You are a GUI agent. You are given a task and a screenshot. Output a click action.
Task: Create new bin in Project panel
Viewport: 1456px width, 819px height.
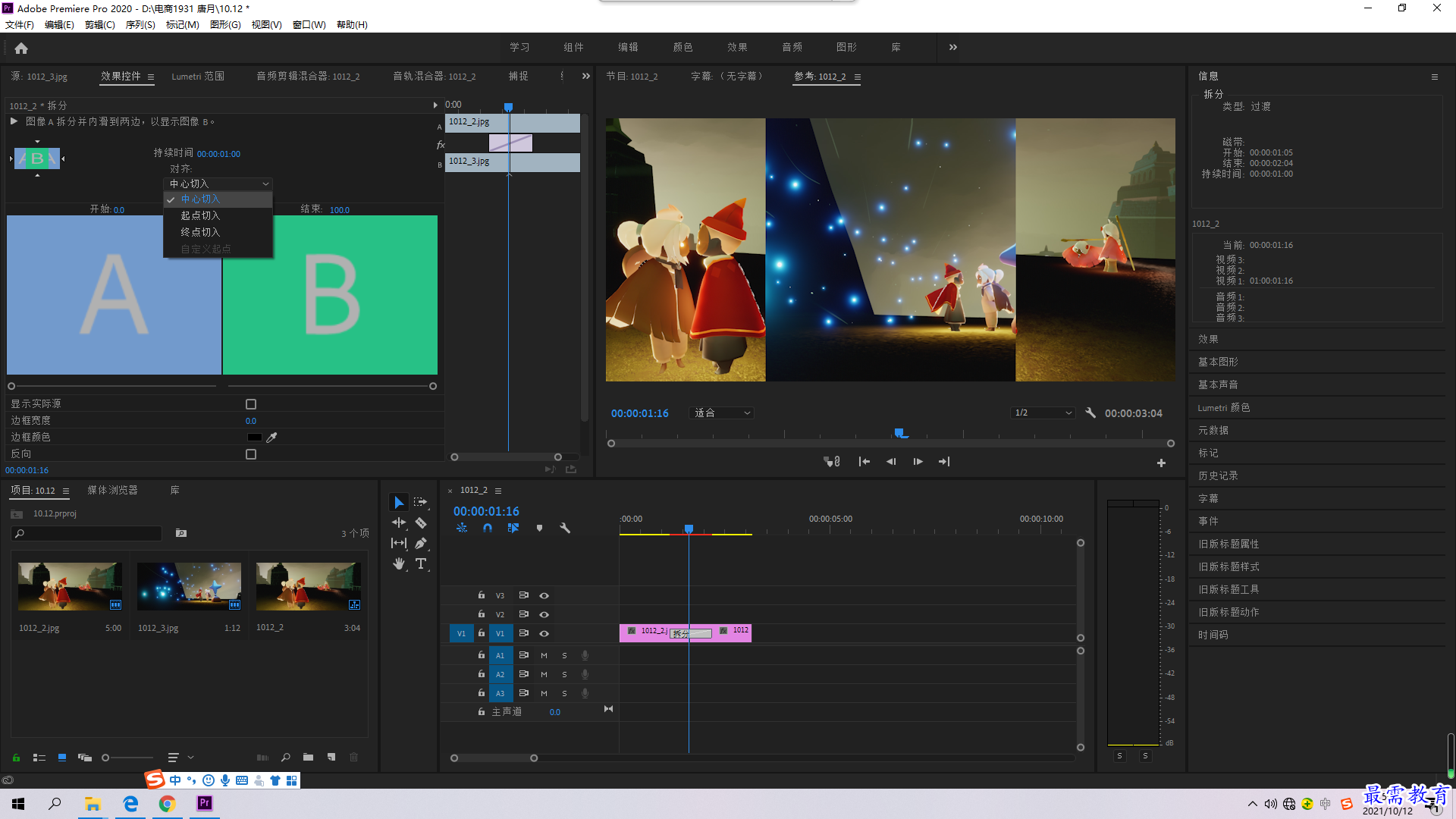pyautogui.click(x=308, y=758)
